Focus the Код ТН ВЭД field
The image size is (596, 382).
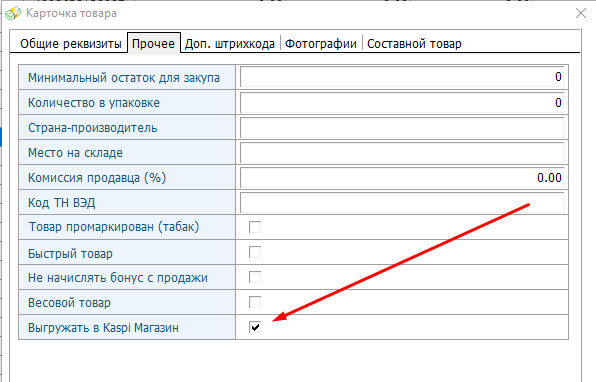[x=402, y=203]
